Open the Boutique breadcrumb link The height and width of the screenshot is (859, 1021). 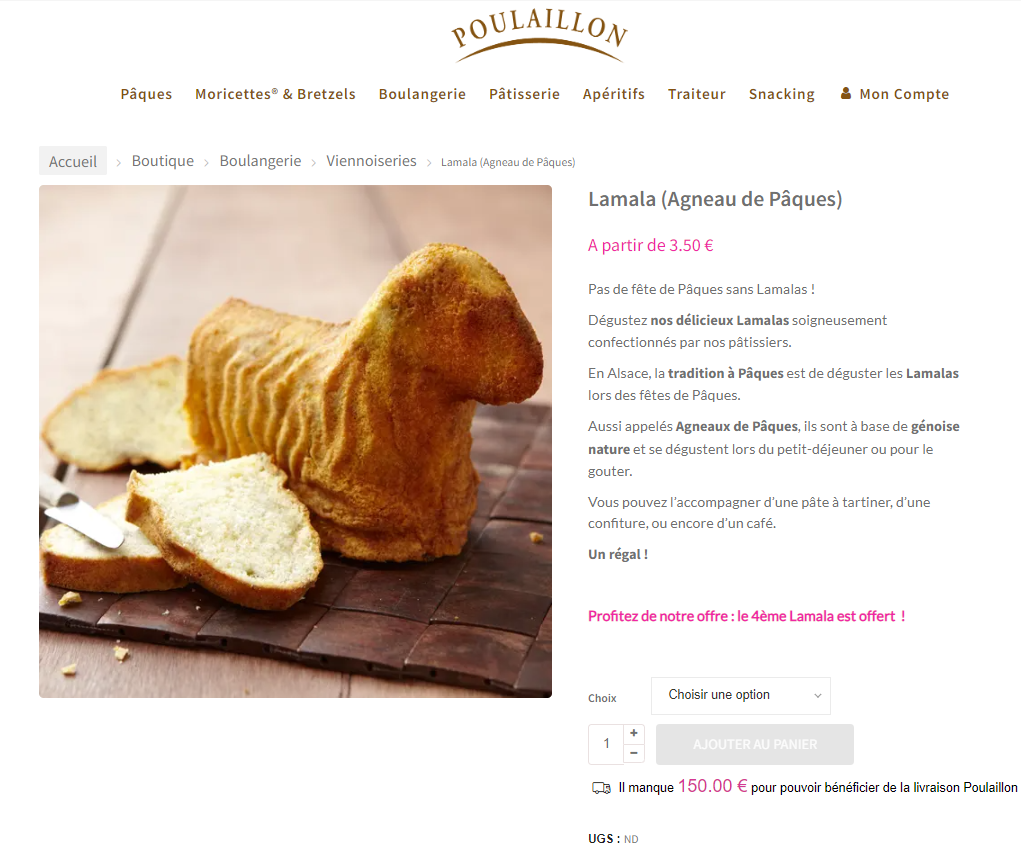click(163, 161)
